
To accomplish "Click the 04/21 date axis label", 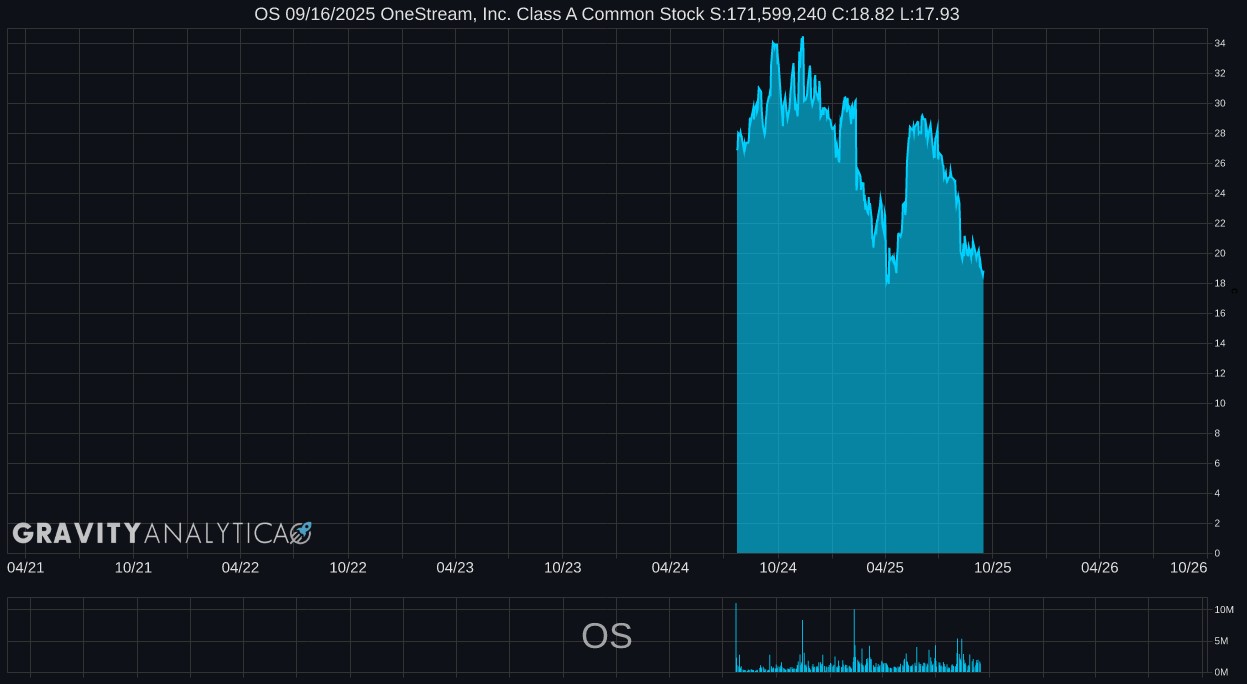I will pos(26,567).
